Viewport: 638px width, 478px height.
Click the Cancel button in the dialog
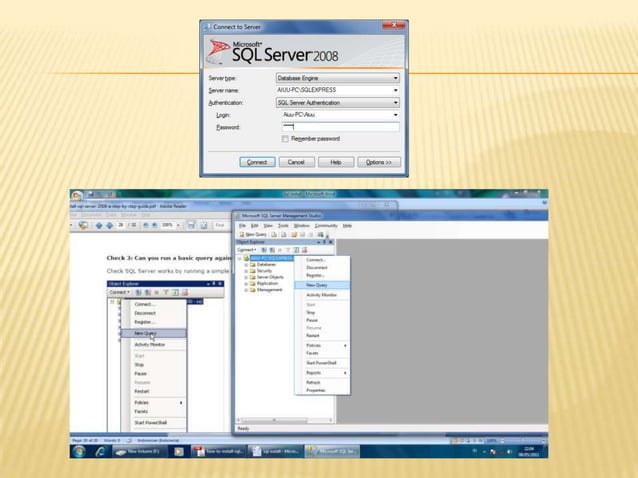[296, 162]
